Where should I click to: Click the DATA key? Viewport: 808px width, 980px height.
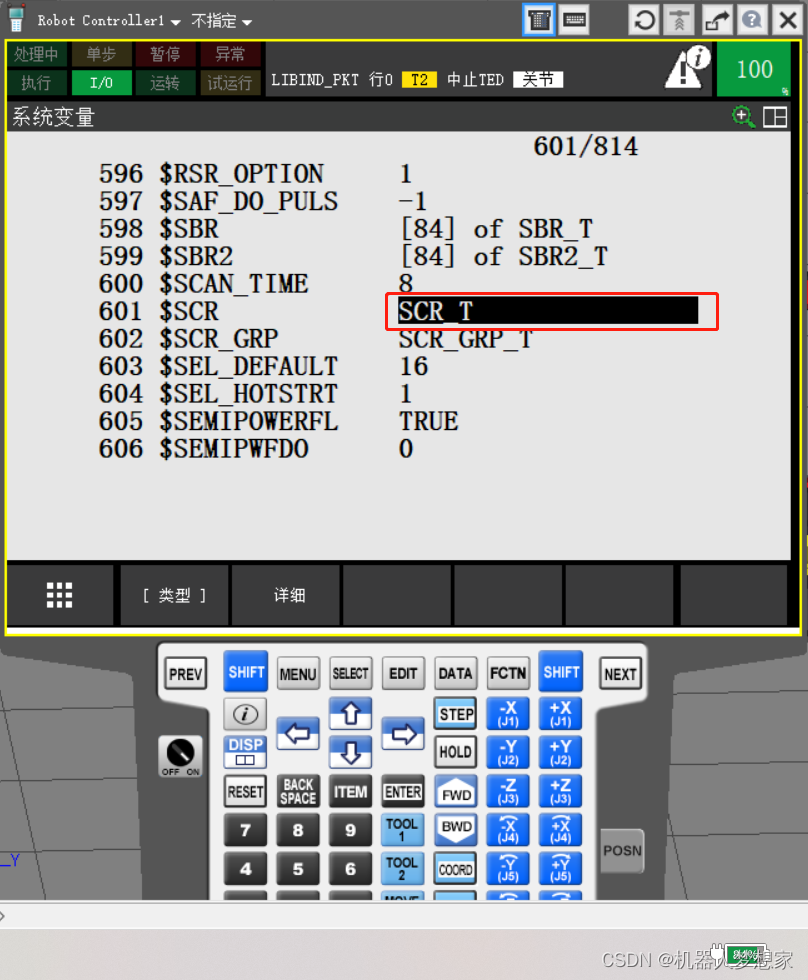456,673
